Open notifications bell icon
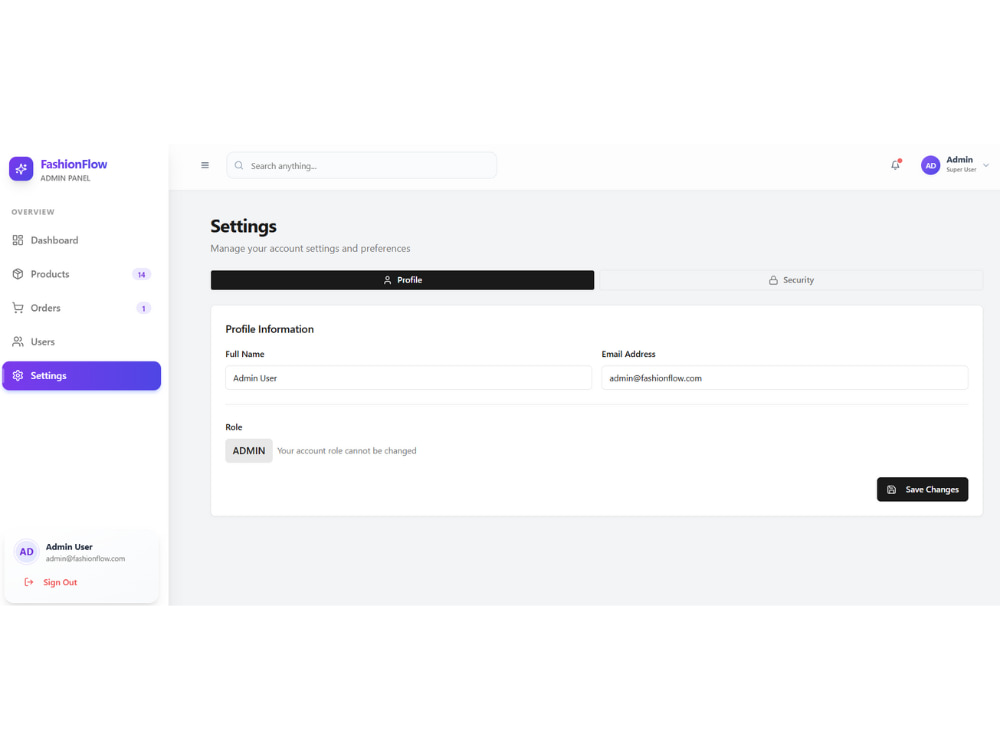Image resolution: width=1000 pixels, height=750 pixels. click(x=895, y=165)
